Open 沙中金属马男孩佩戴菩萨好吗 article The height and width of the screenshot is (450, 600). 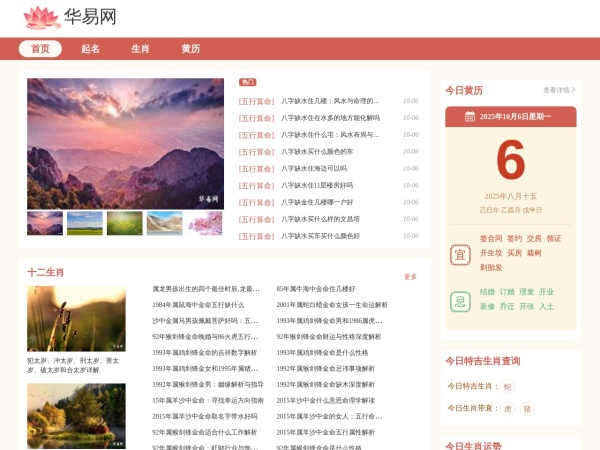[x=205, y=321]
